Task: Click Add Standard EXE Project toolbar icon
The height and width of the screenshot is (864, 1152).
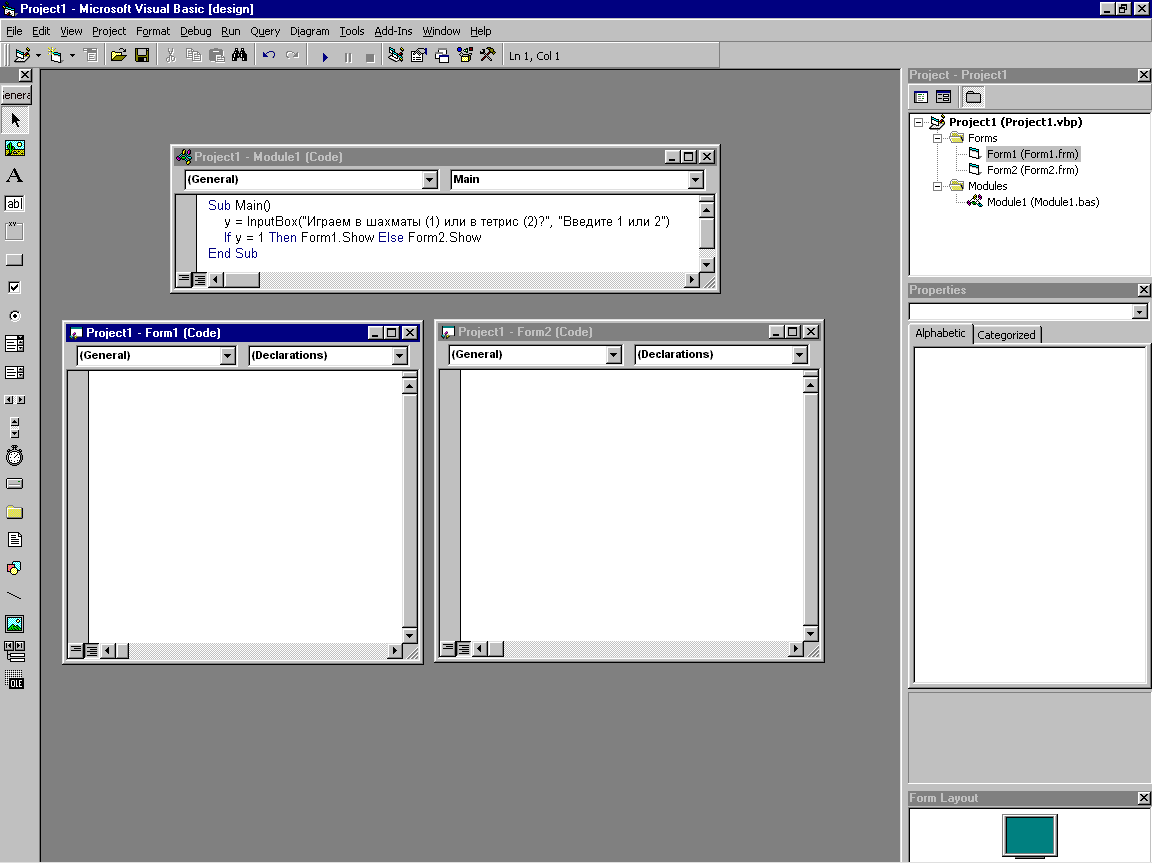Action: tap(22, 56)
